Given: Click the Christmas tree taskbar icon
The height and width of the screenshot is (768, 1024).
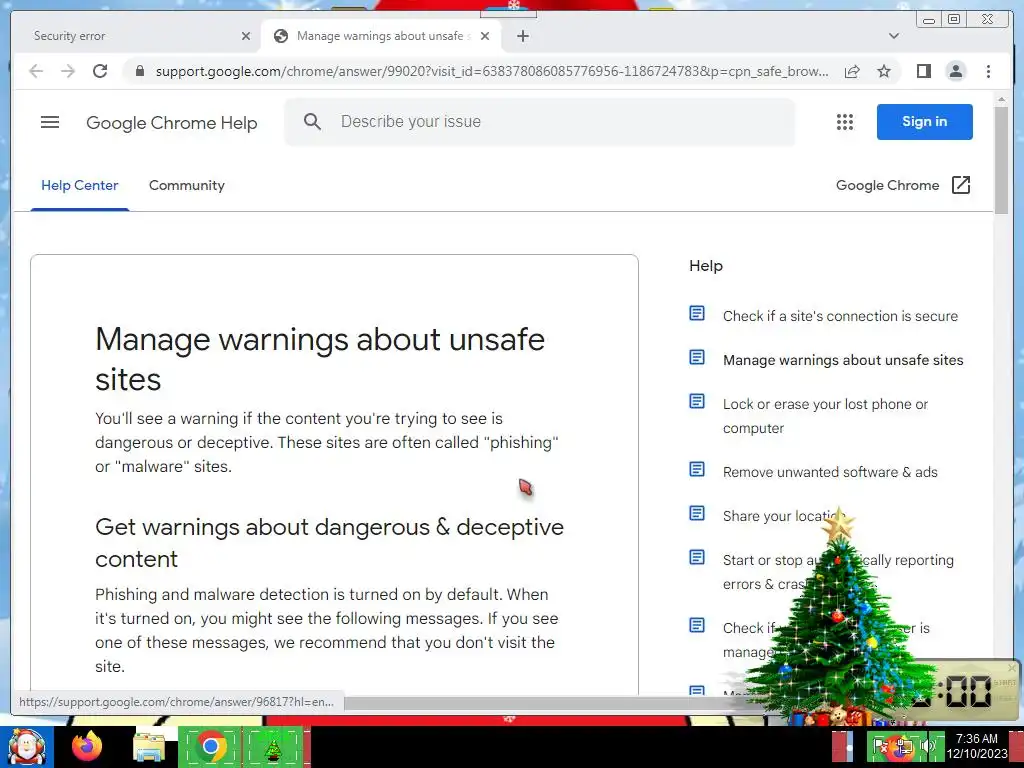Looking at the screenshot, I should [x=273, y=747].
